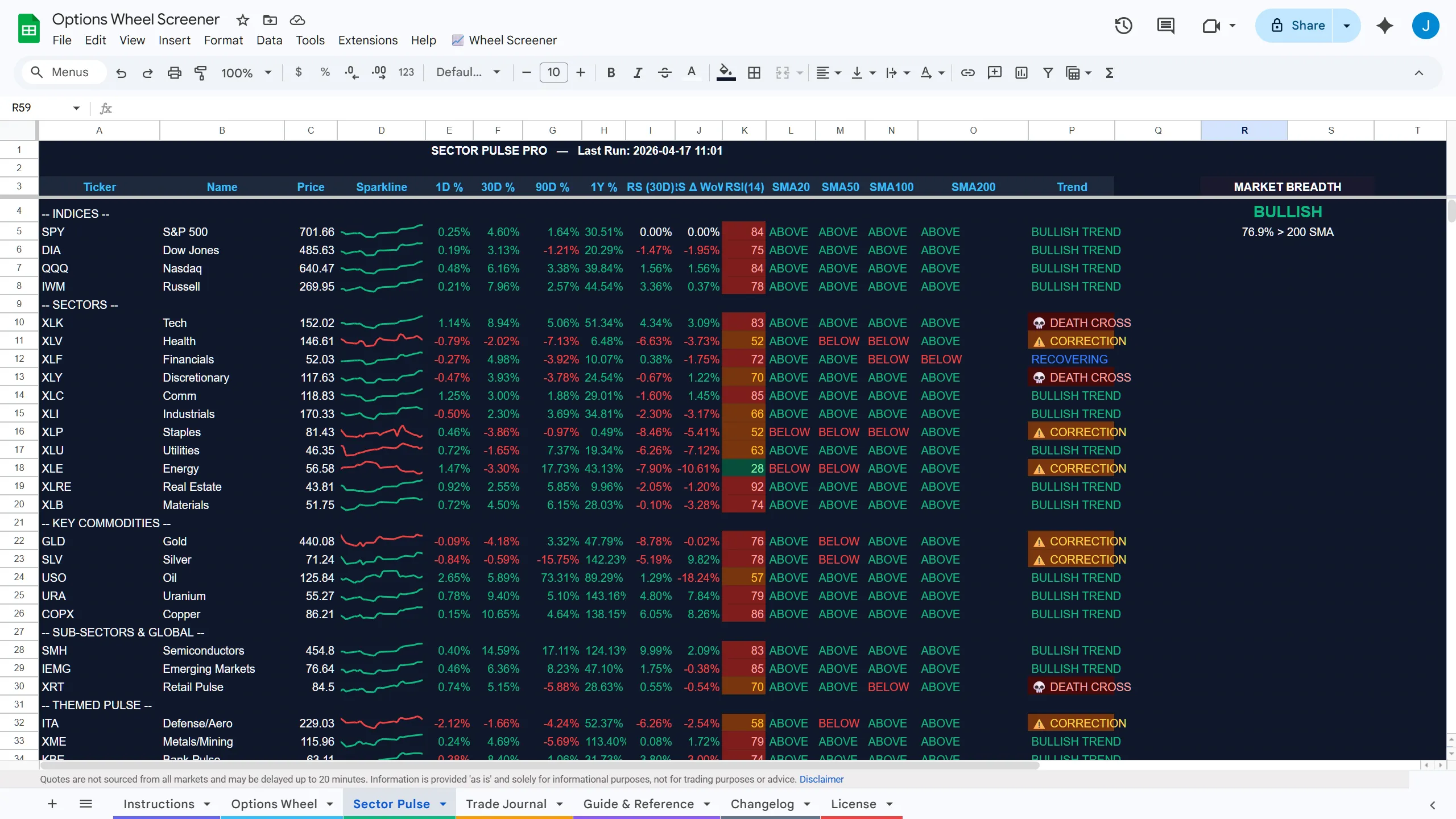Open the File menu
1456x819 pixels.
point(62,40)
